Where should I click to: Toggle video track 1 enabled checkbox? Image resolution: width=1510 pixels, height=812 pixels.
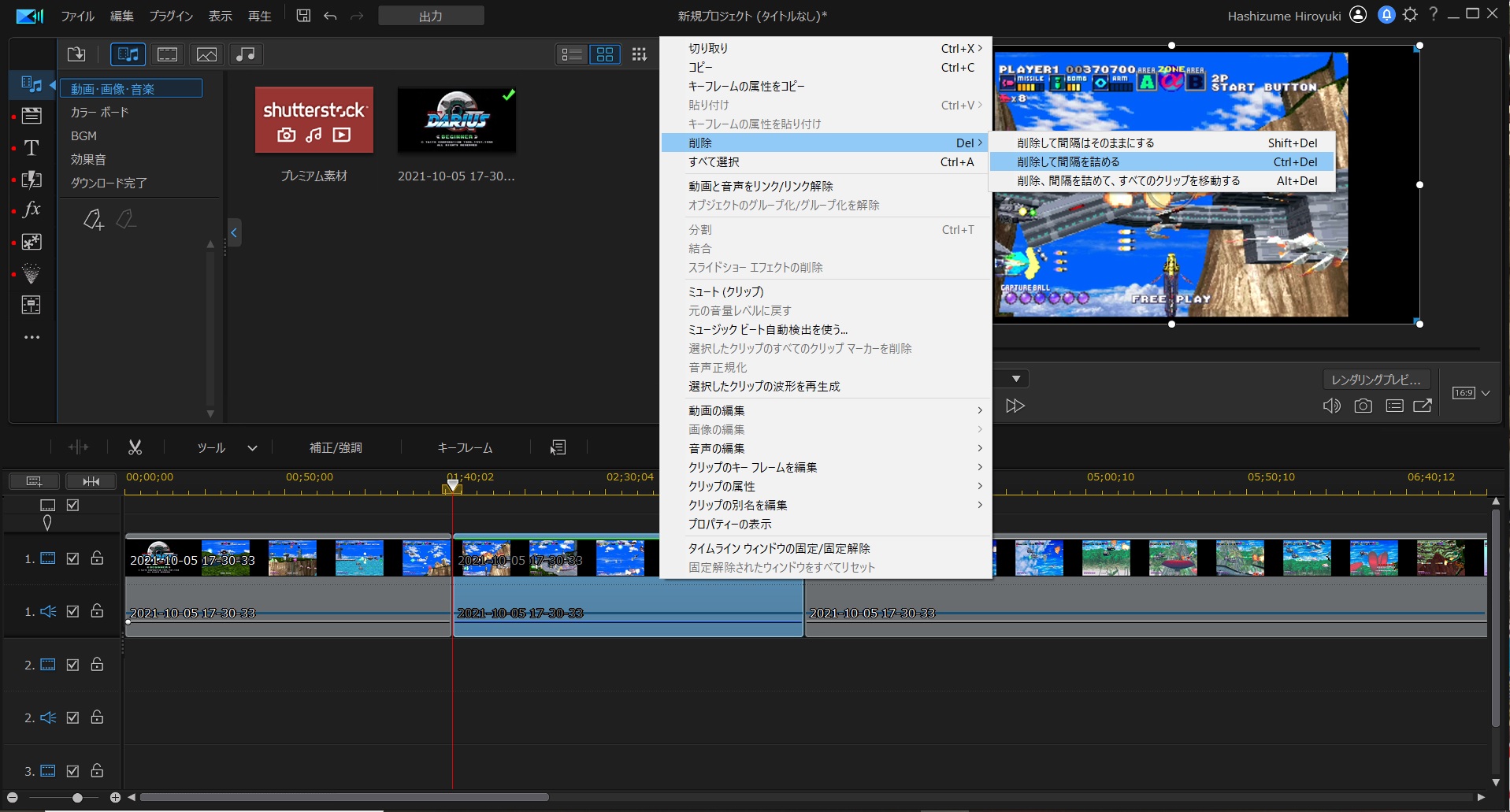coord(72,558)
